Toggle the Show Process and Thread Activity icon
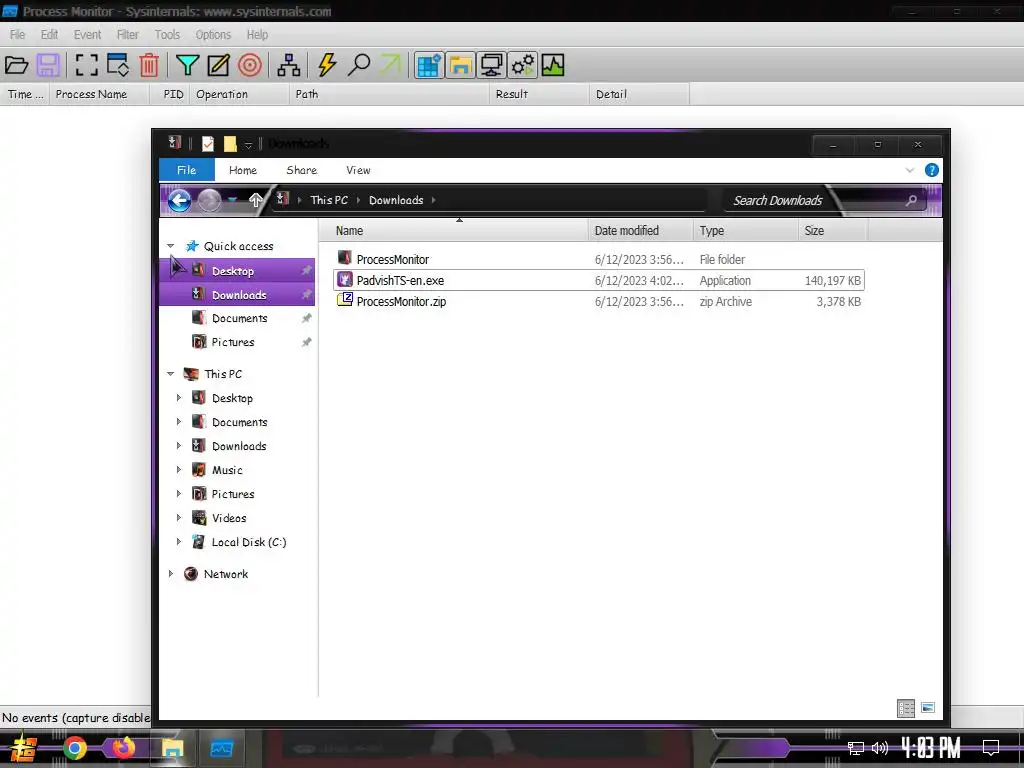This screenshot has width=1024, height=768. (x=523, y=65)
